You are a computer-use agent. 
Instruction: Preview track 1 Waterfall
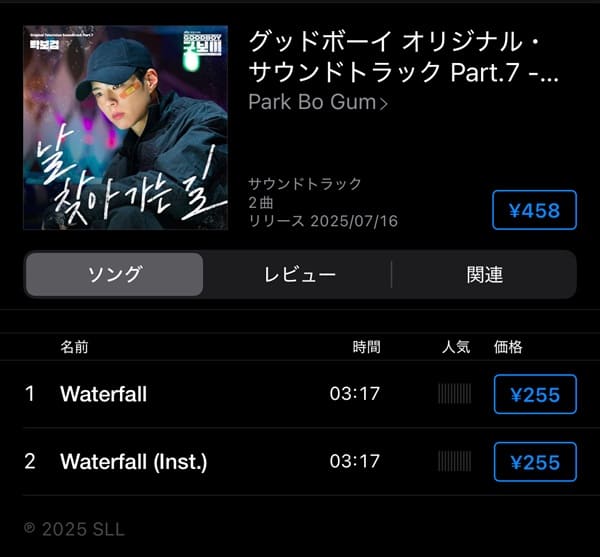pos(104,394)
